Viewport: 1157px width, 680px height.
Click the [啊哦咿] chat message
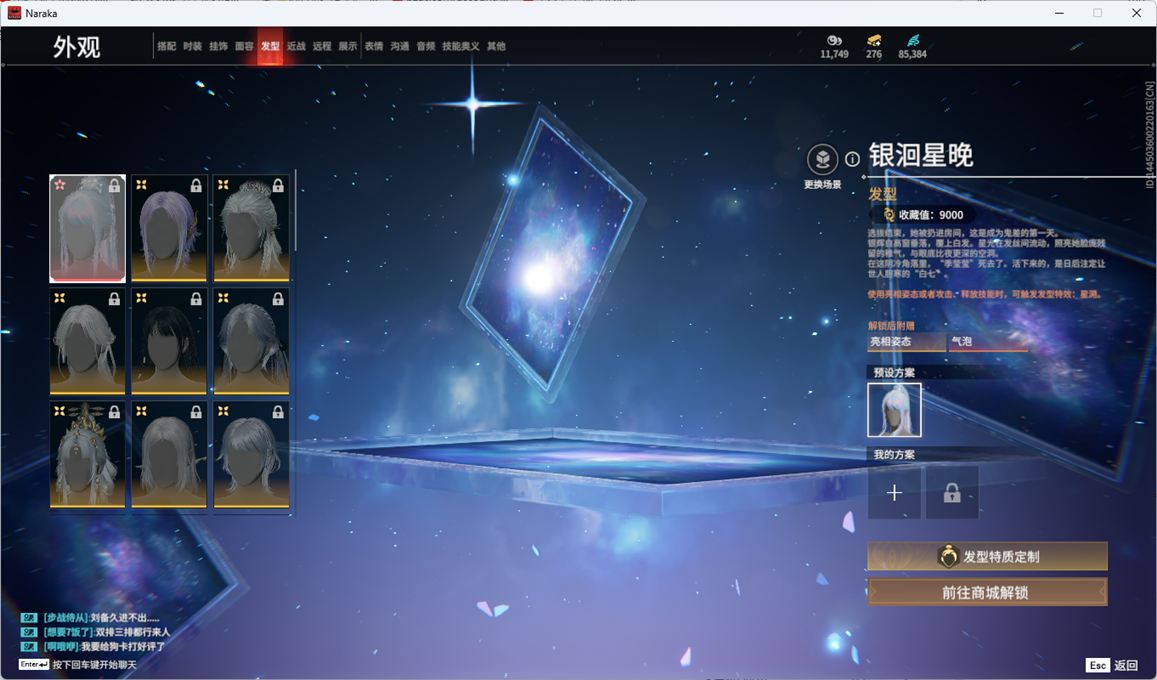[x=94, y=647]
